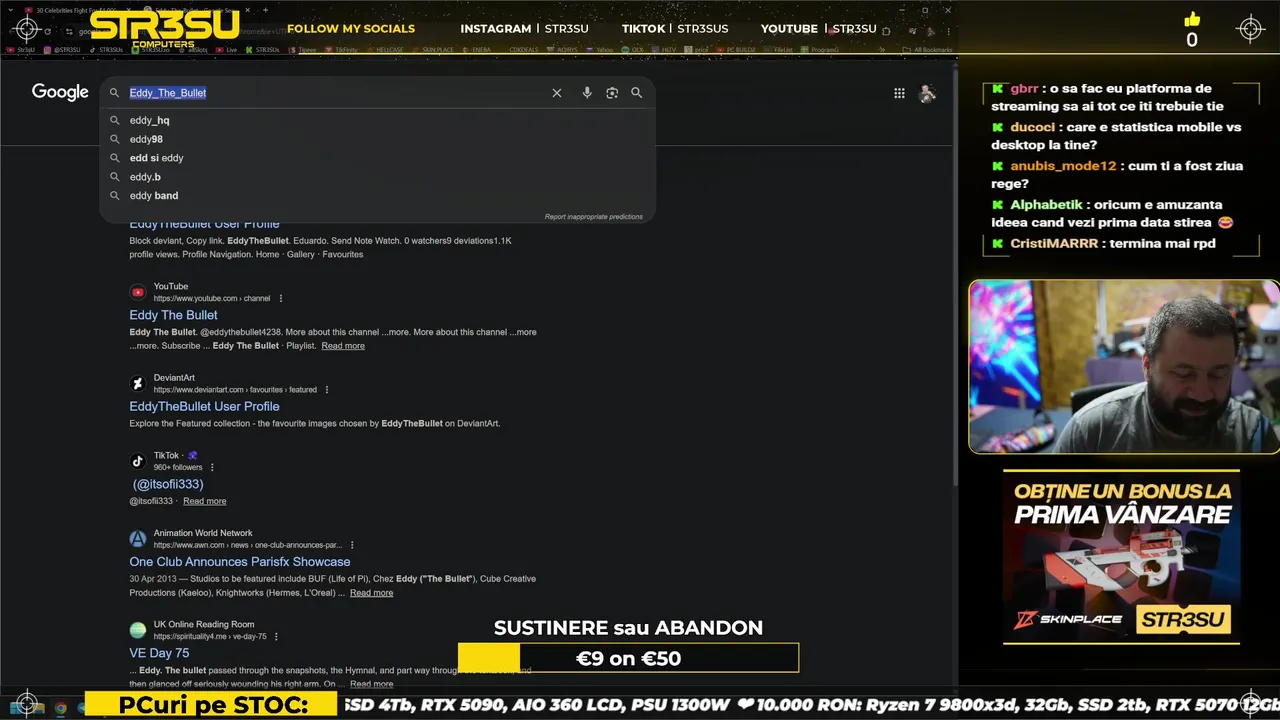Go to Google homepage via logo
Screen dimensions: 1280x720
click(60, 92)
